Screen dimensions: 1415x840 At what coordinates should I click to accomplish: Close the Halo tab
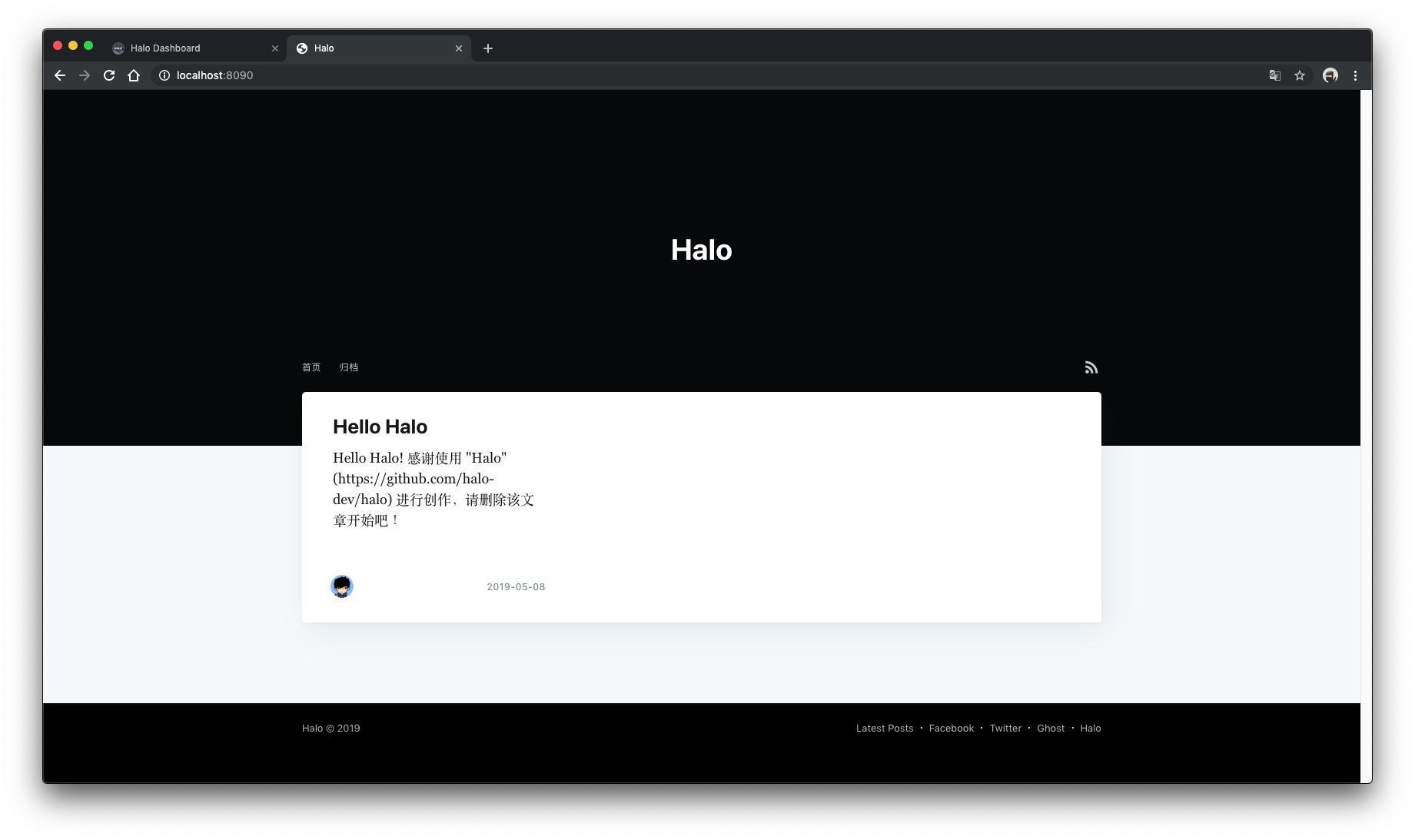tap(459, 48)
